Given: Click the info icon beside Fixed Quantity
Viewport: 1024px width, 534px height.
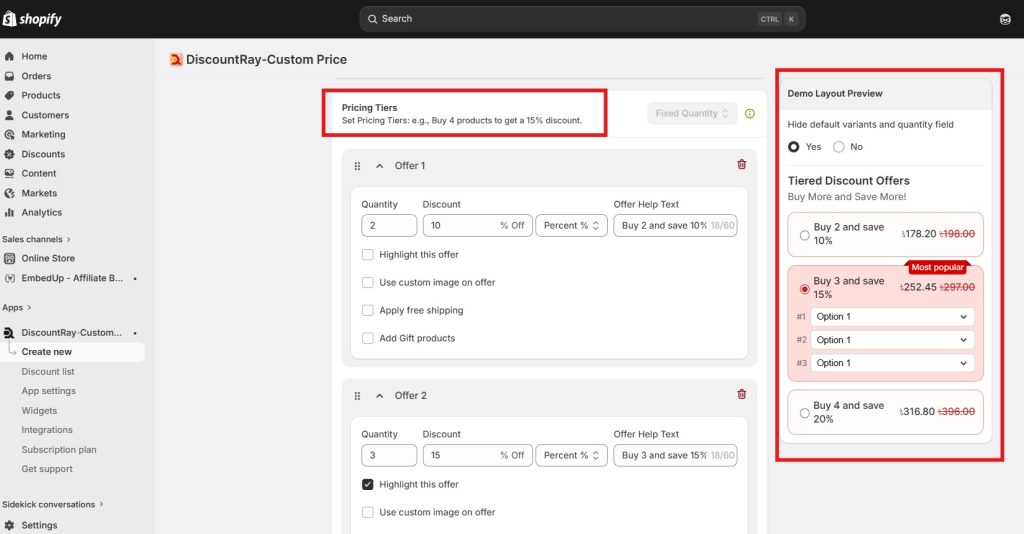Looking at the screenshot, I should (750, 114).
